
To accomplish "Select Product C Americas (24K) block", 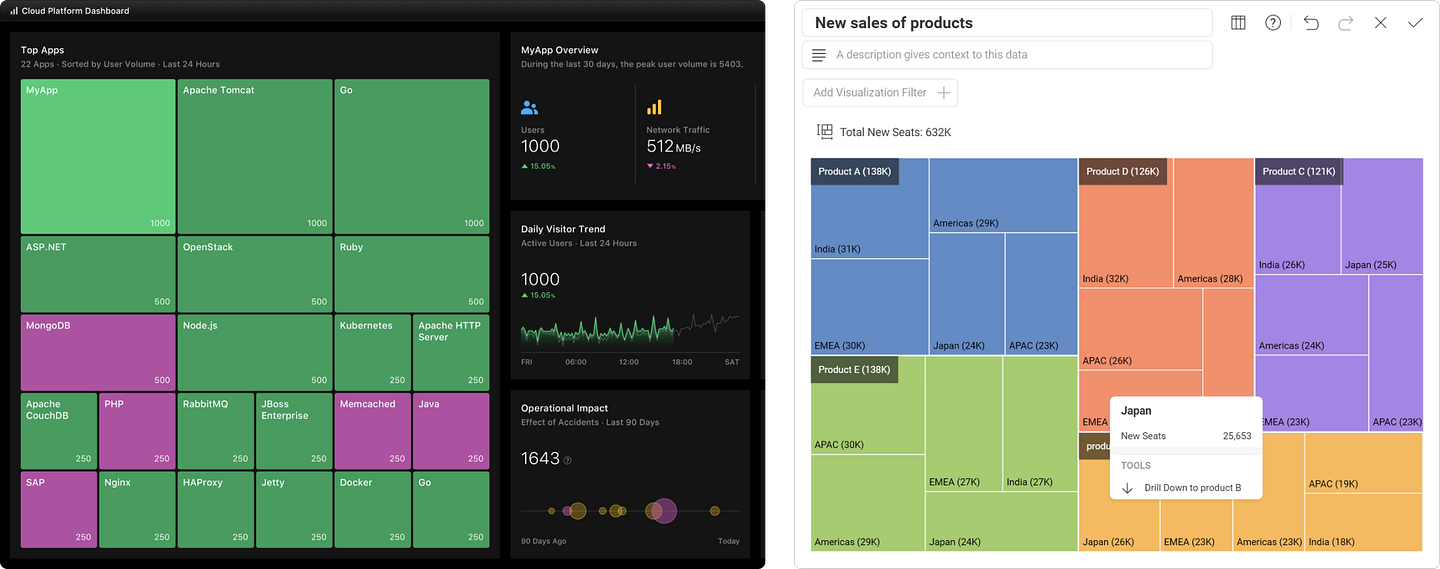I will [1311, 315].
